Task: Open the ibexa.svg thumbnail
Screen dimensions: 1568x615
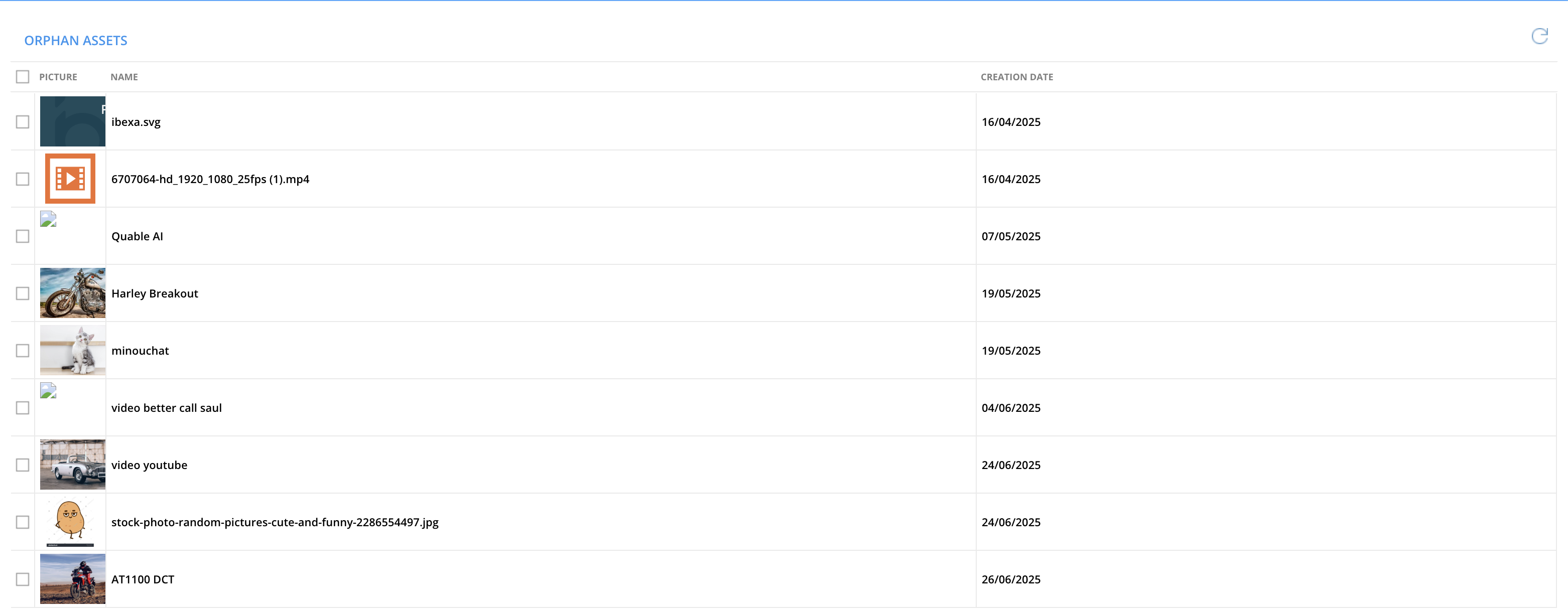Action: (x=72, y=121)
